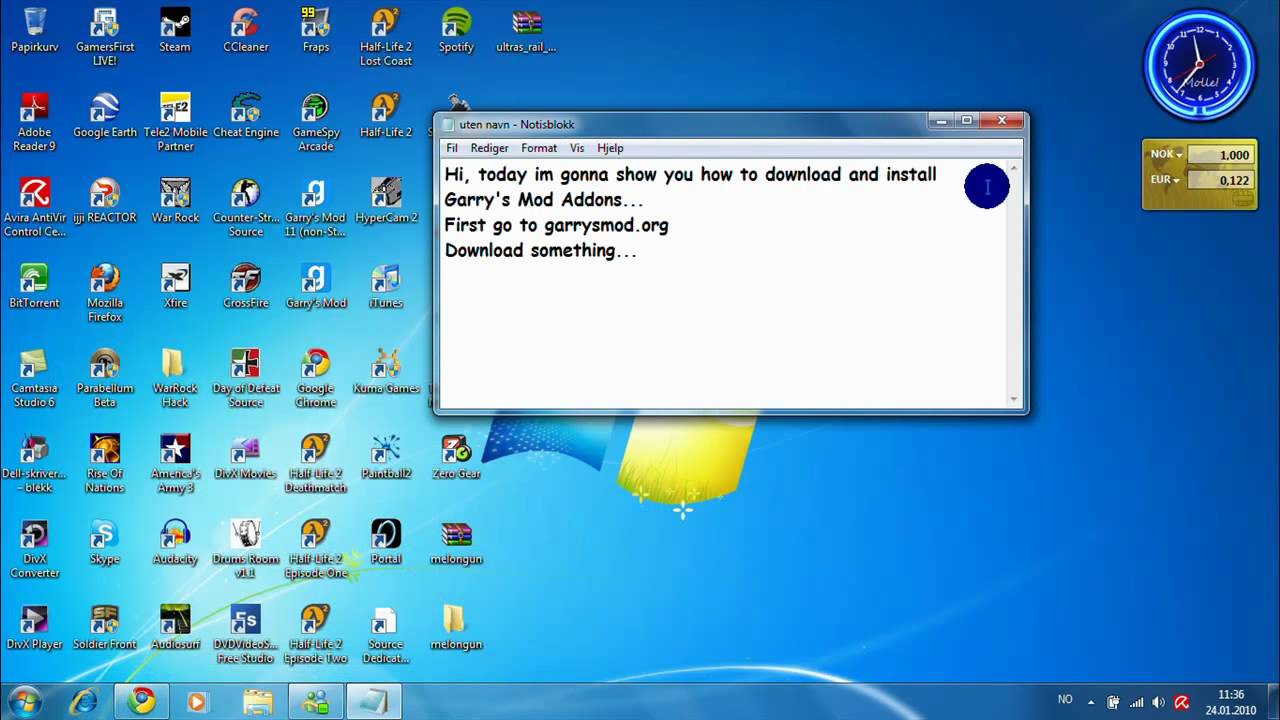This screenshot has width=1280, height=720.
Task: Select Half-Life 2 Episode Two icon
Action: [316, 634]
